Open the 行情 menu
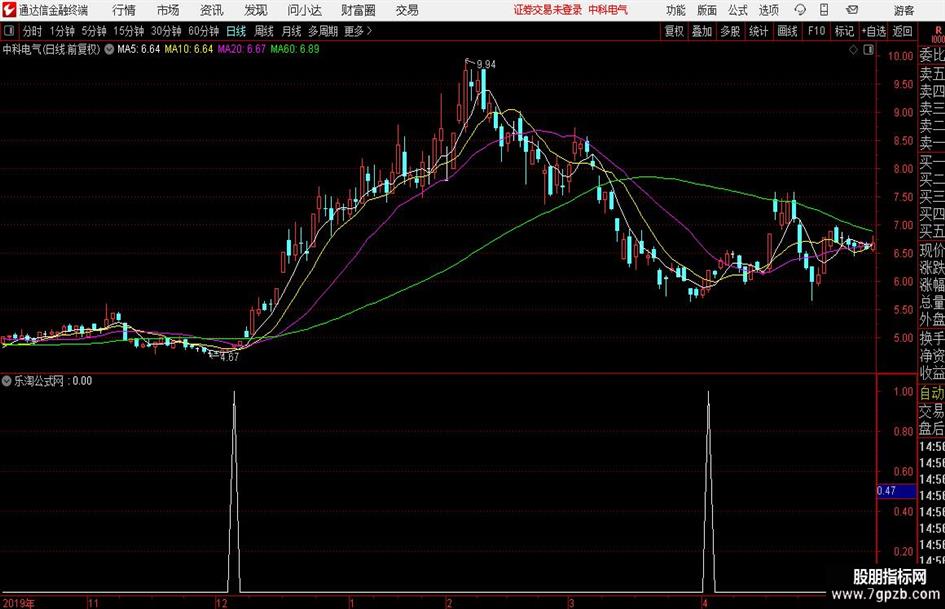945x609 pixels. click(124, 10)
